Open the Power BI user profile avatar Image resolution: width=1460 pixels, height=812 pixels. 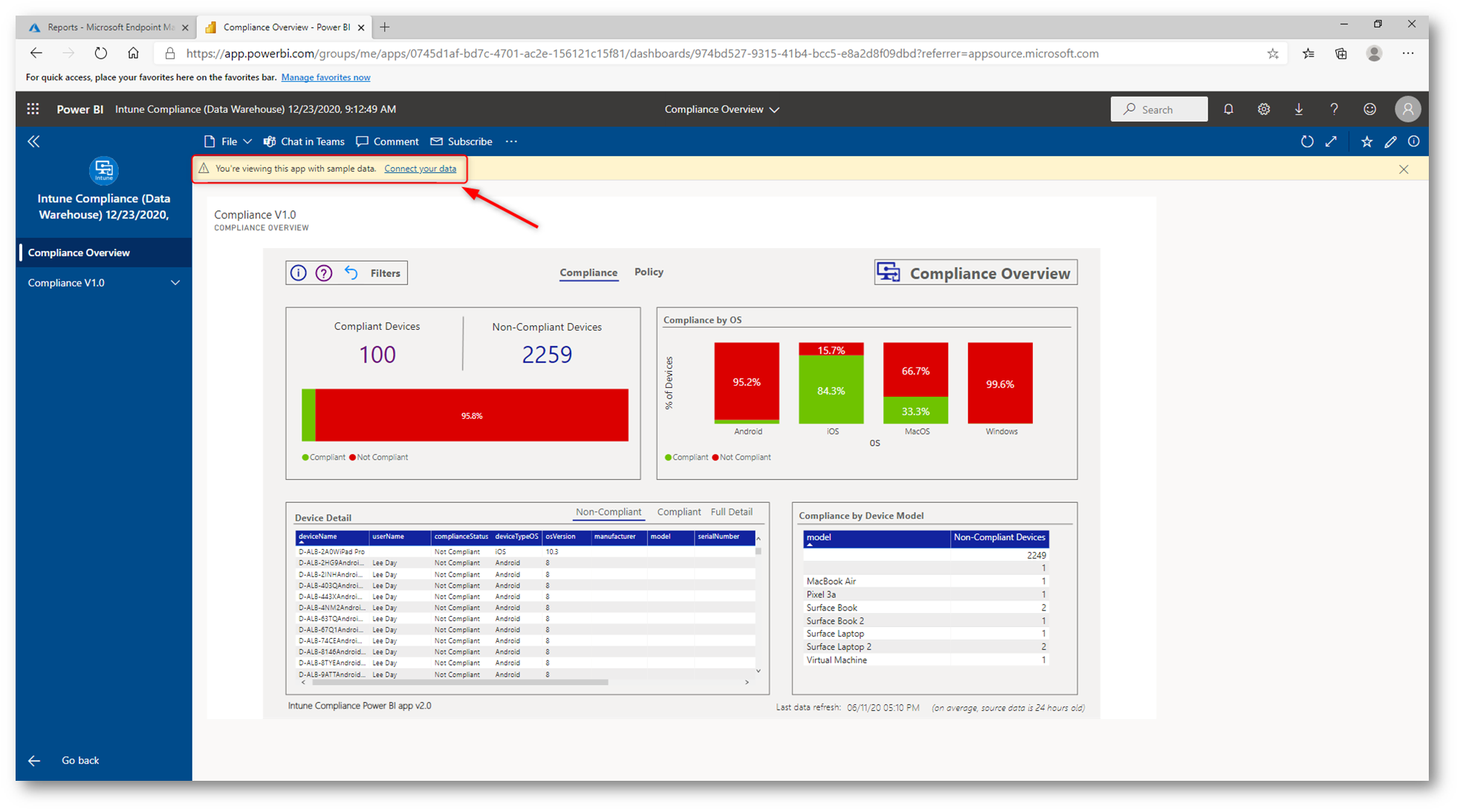[x=1407, y=109]
